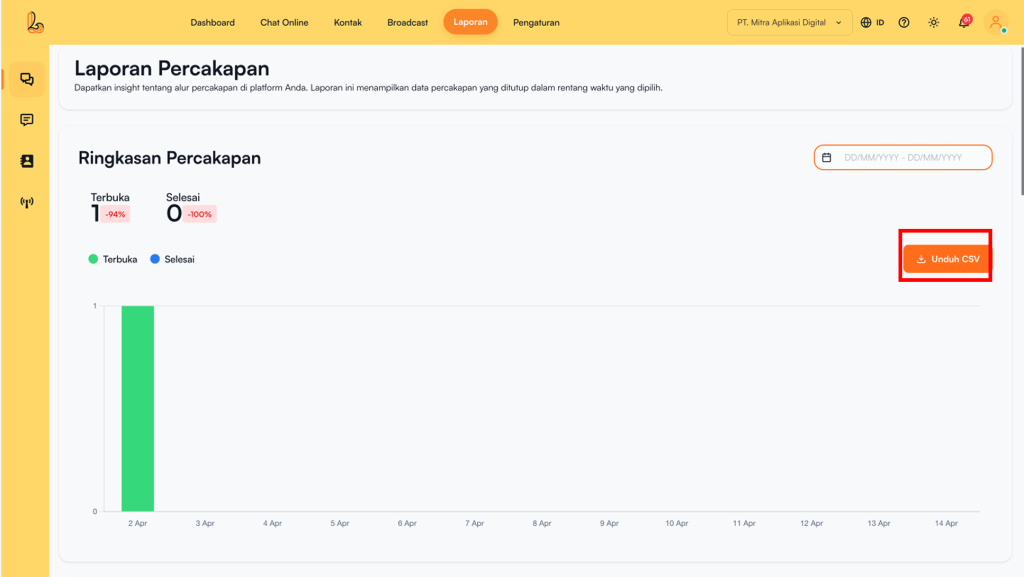Screen dimensions: 1024x577
Task: Open the contact report sidebar icon
Action: pos(26,161)
